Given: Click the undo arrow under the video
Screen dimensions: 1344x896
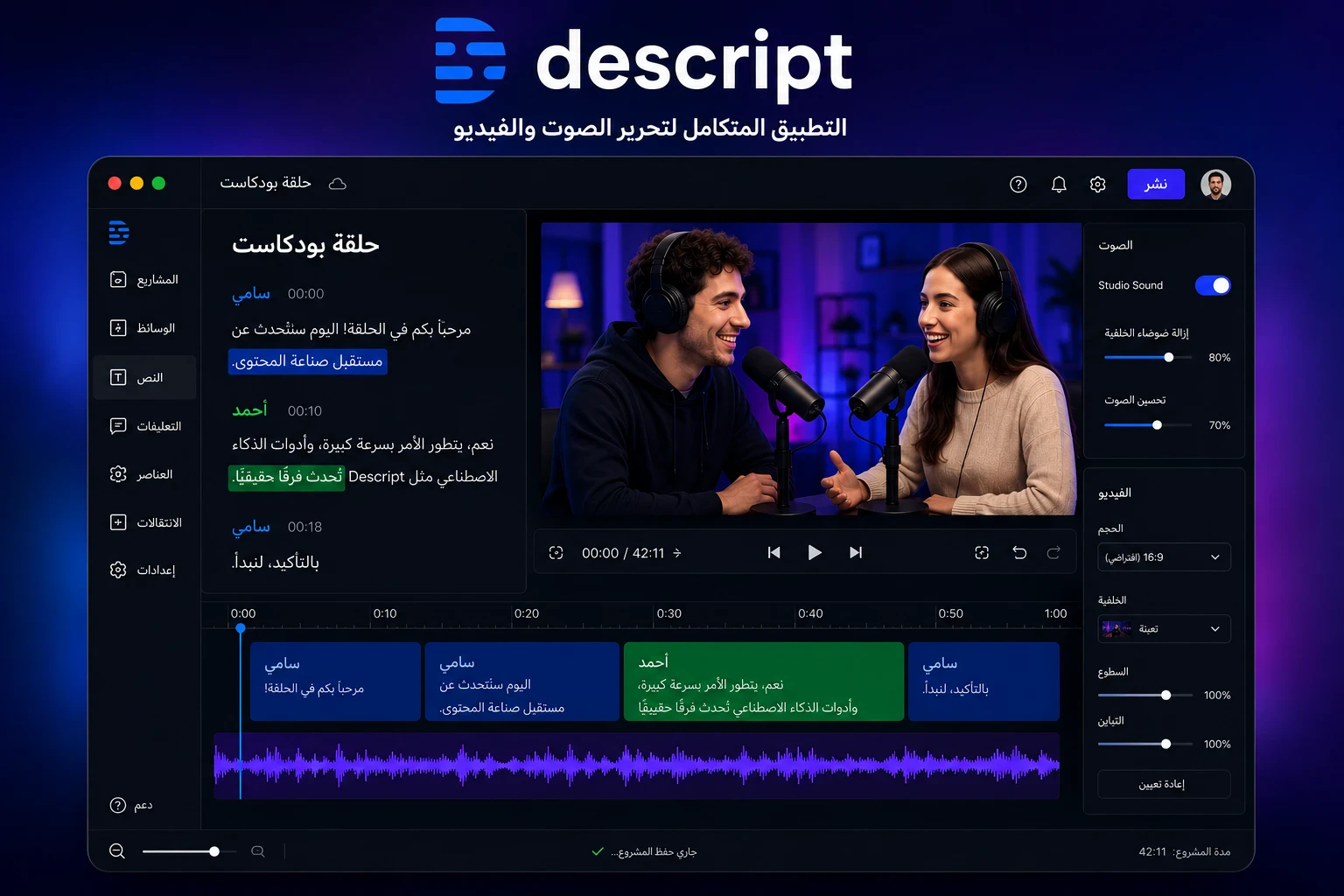Looking at the screenshot, I should click(x=1019, y=552).
